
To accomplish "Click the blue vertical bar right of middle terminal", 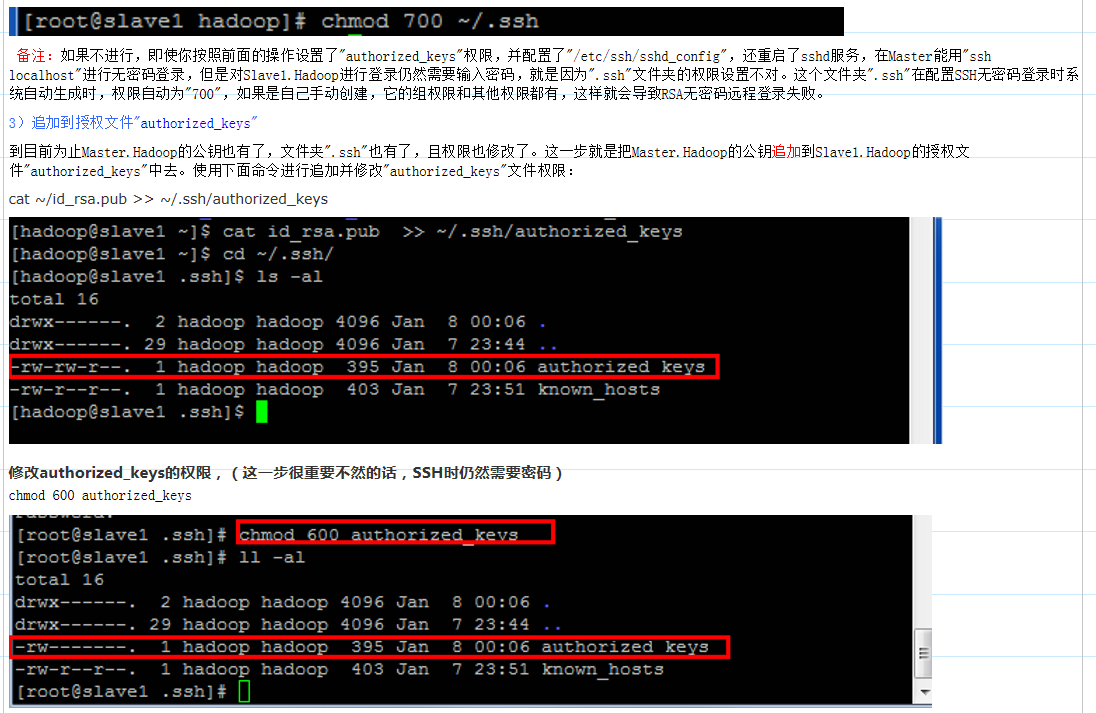I will (x=937, y=330).
